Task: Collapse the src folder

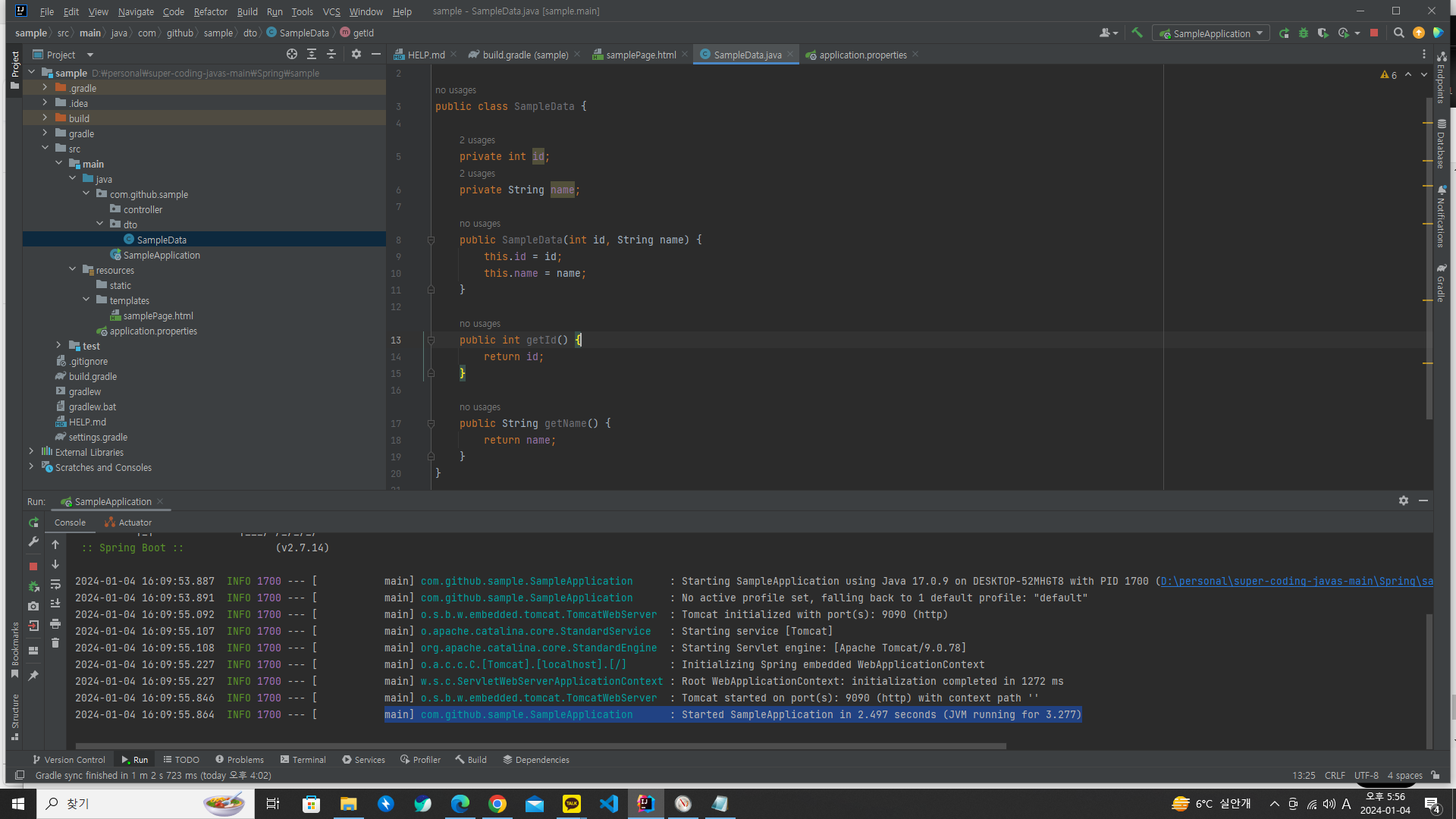Action: coord(45,149)
